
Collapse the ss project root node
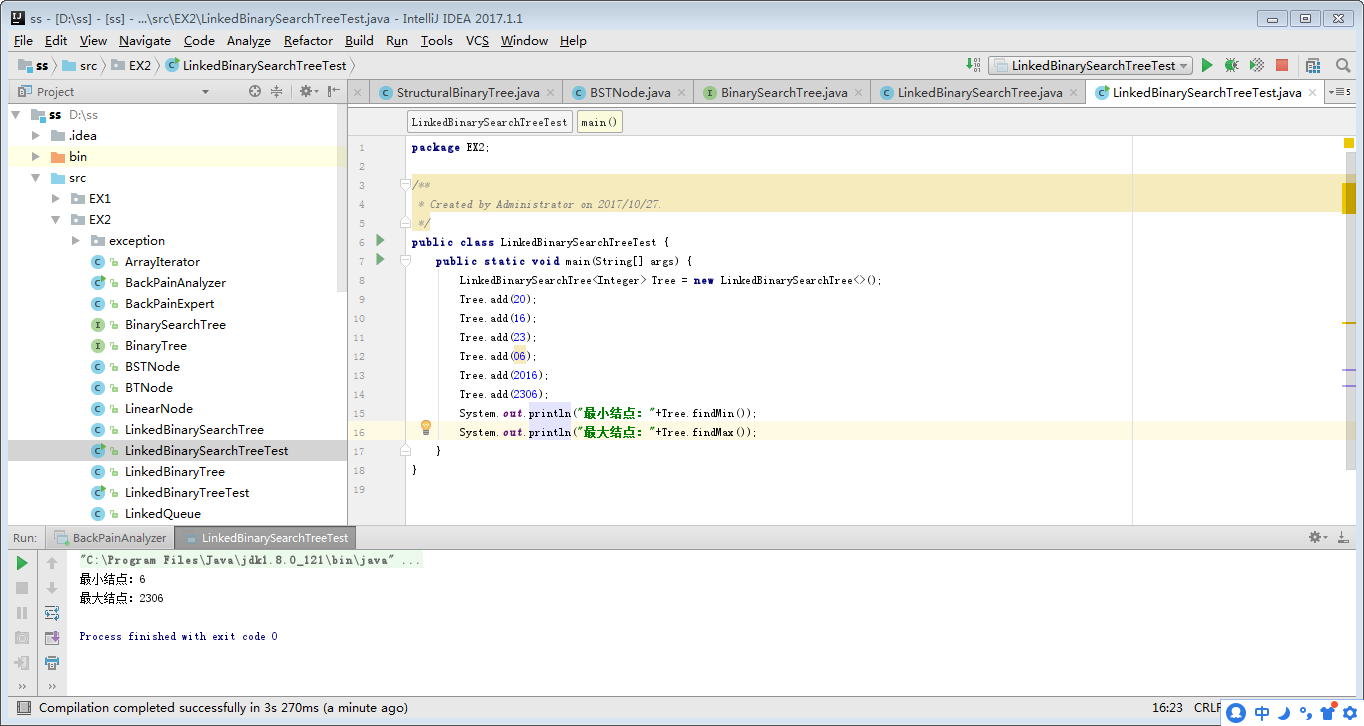point(16,115)
